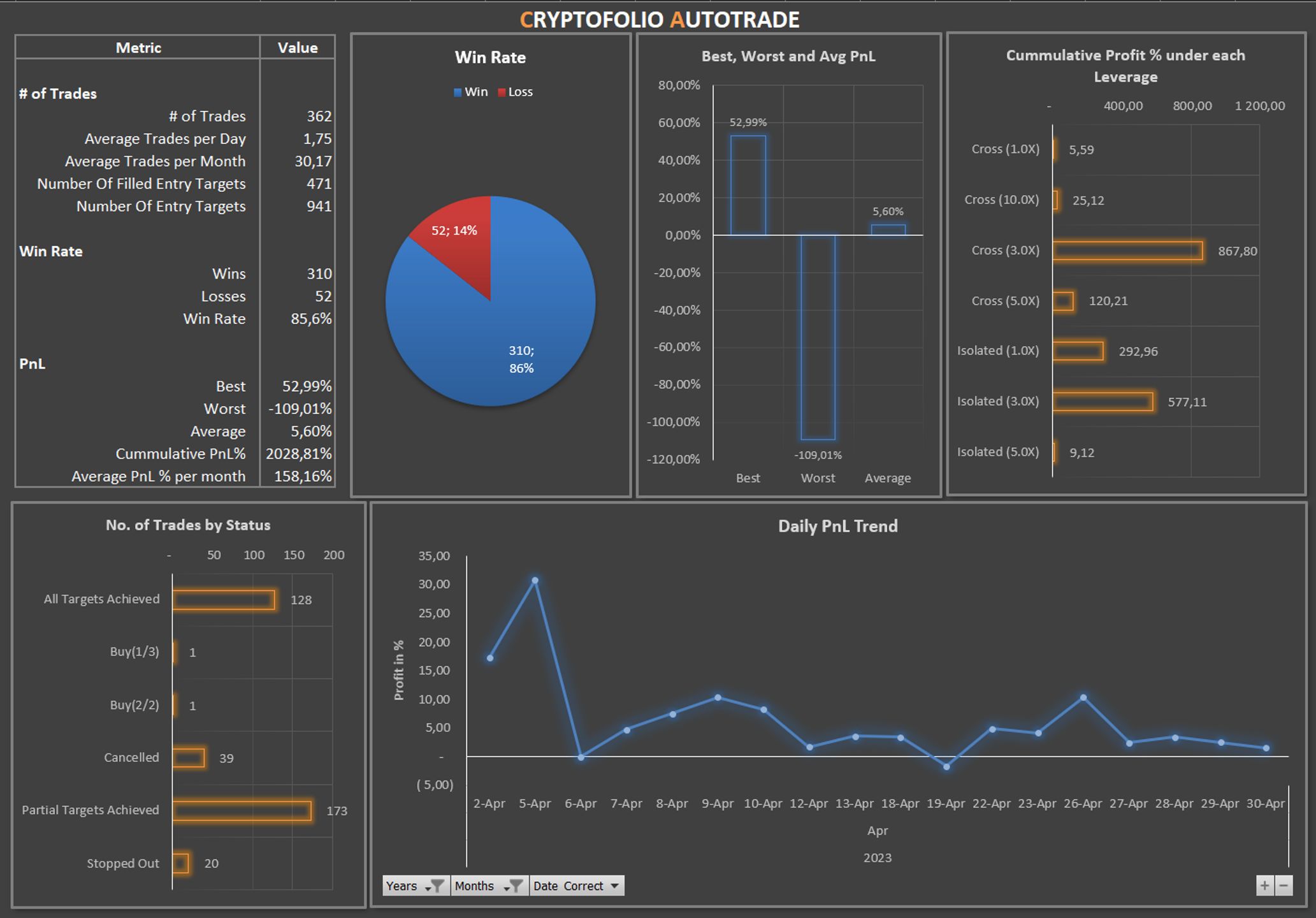
Task: Click the CRYPTOFOLIO AUTOTRADE dashboard heading
Action: pyautogui.click(x=660, y=20)
